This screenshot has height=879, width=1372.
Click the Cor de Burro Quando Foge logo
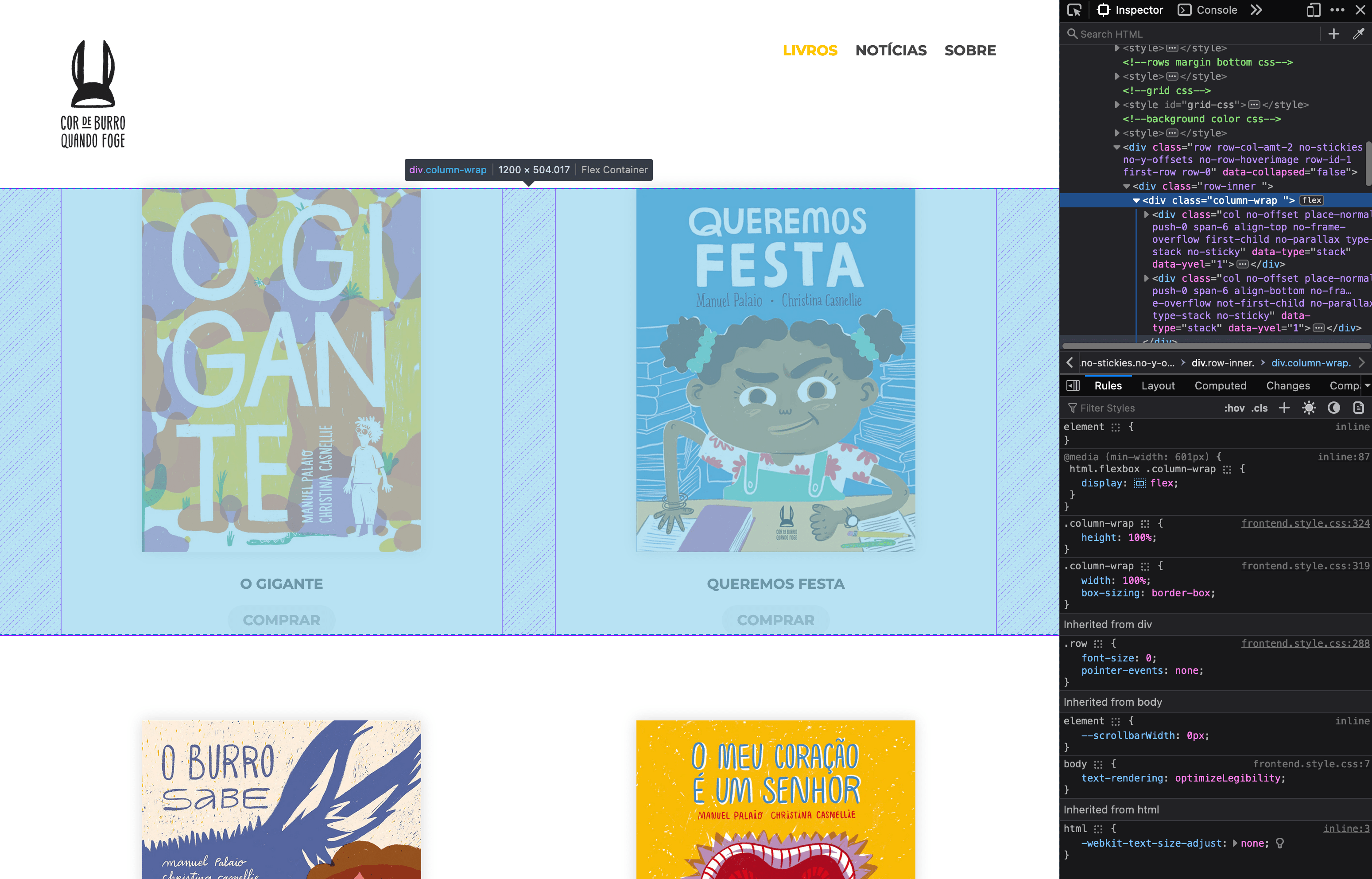coord(93,94)
